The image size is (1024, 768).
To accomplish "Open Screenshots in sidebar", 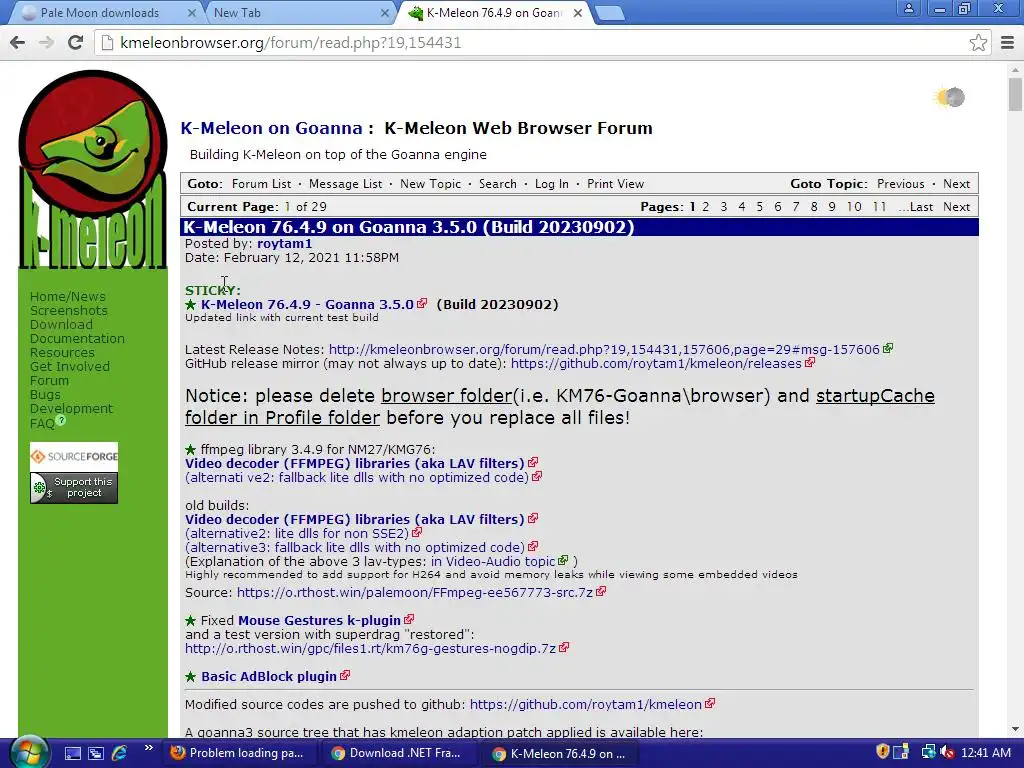I will [69, 311].
